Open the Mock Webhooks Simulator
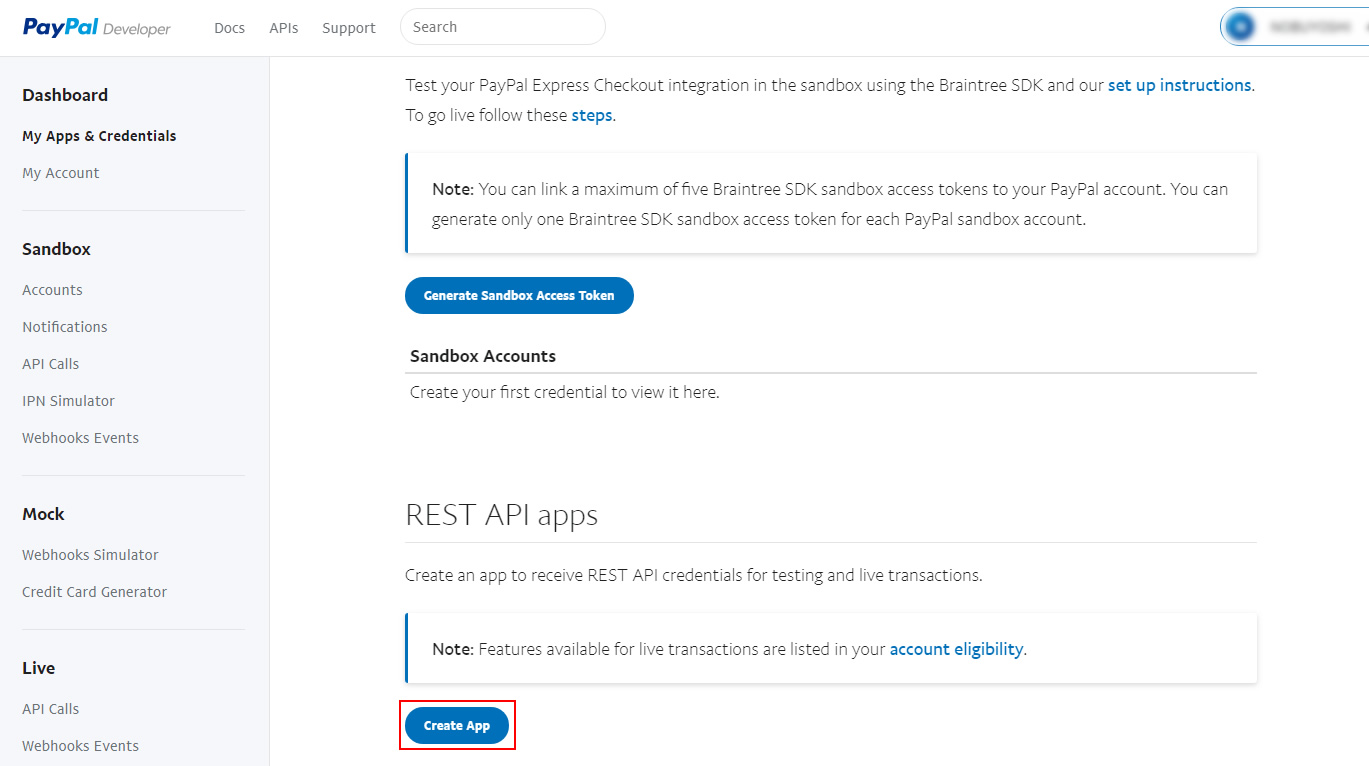Viewport: 1369px width, 766px height. [x=91, y=555]
